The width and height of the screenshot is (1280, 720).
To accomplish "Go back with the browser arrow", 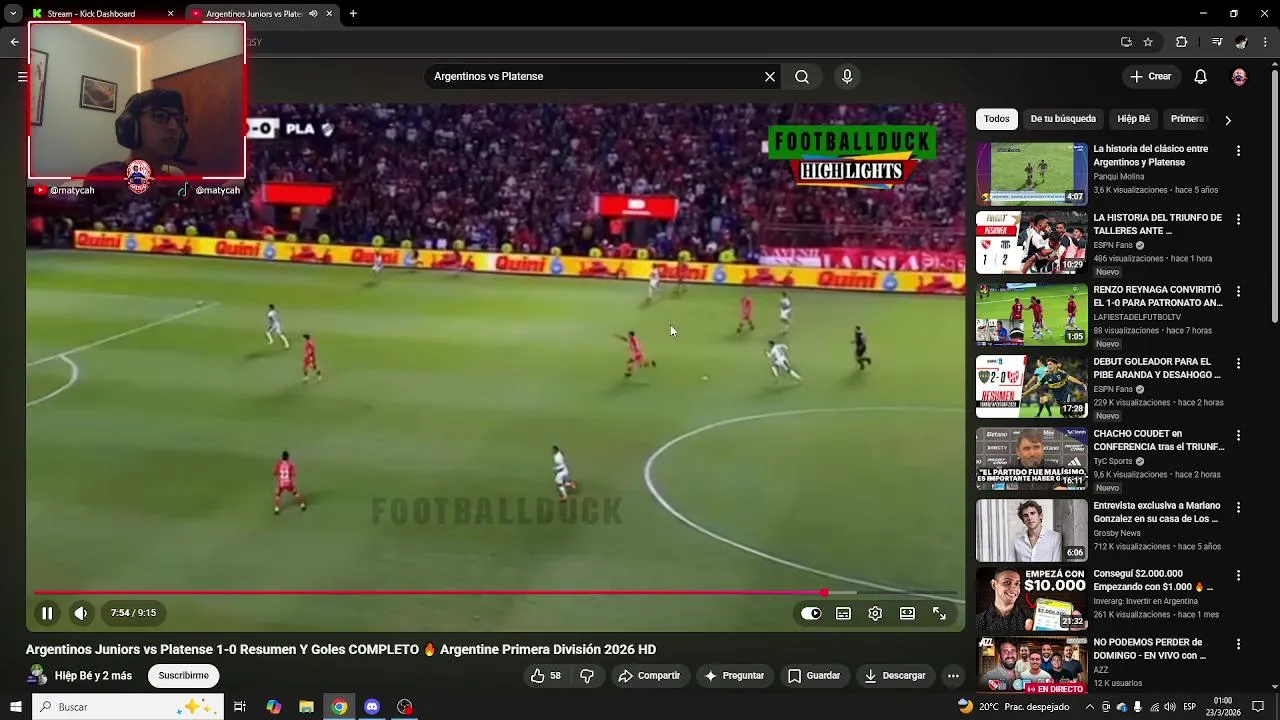I will point(14,42).
